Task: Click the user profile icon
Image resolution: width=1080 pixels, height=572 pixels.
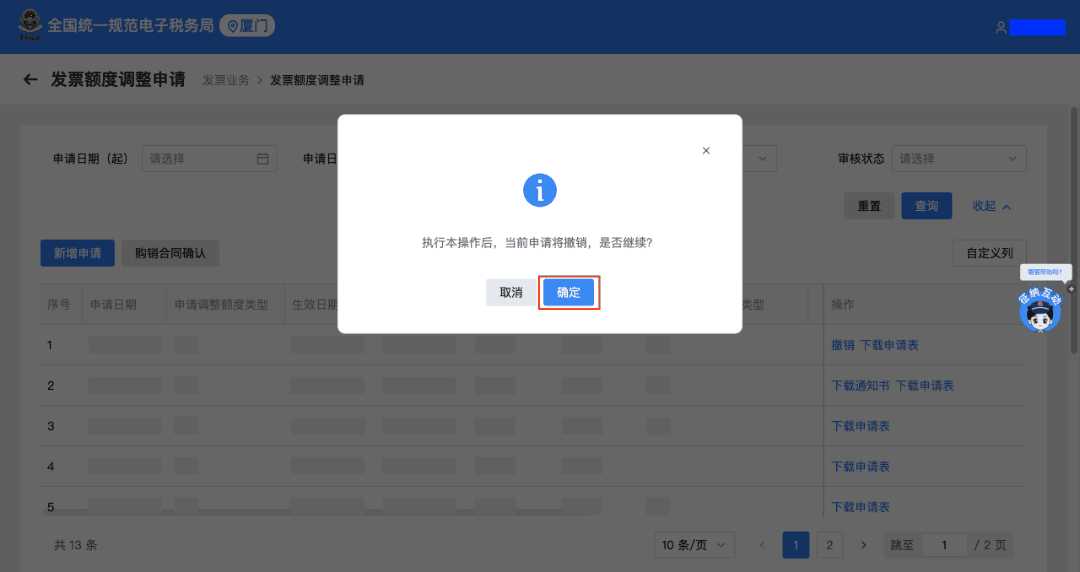Action: point(1000,28)
